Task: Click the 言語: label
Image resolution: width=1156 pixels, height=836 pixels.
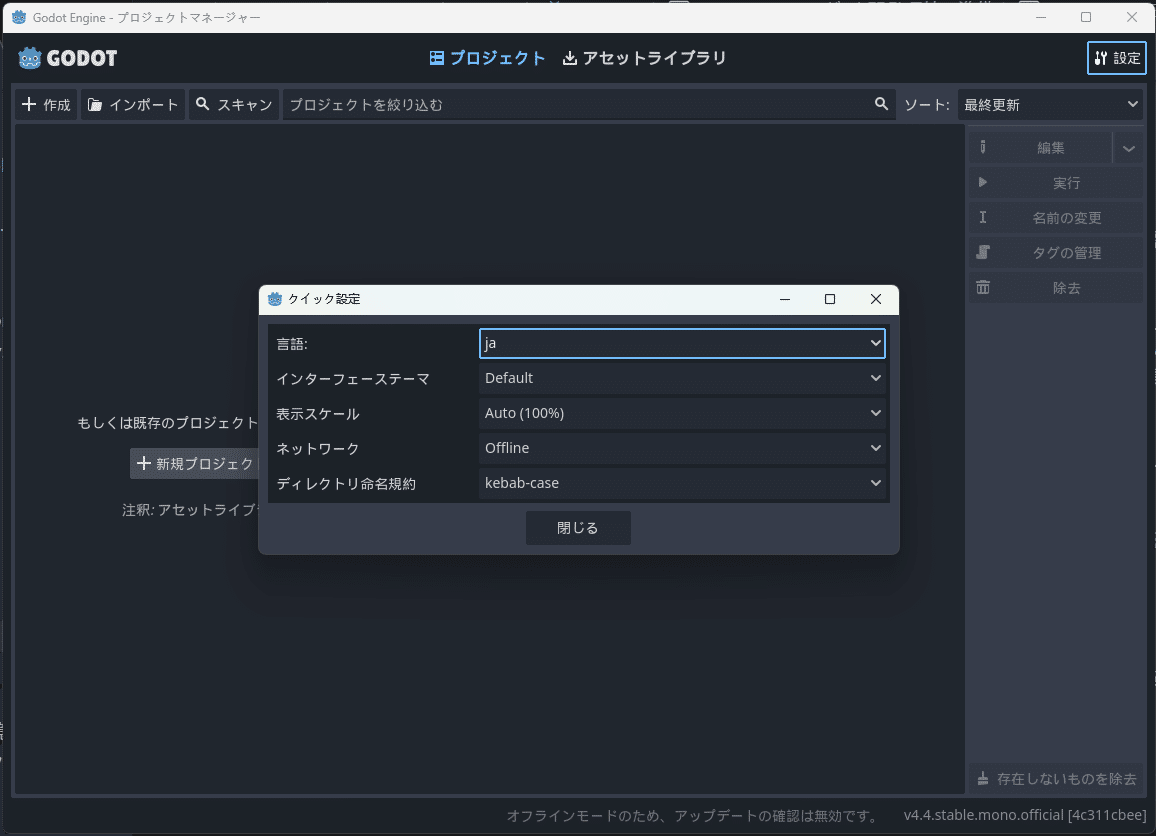Action: tap(292, 344)
